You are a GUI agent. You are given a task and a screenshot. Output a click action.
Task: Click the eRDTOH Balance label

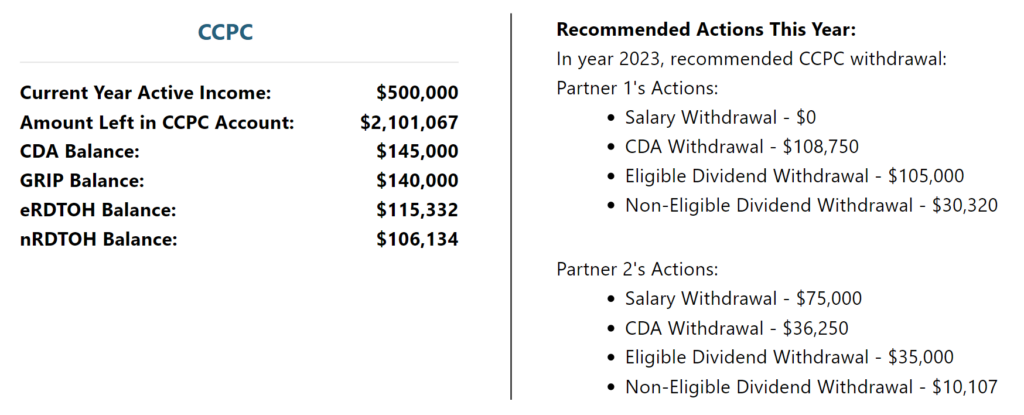(x=98, y=210)
